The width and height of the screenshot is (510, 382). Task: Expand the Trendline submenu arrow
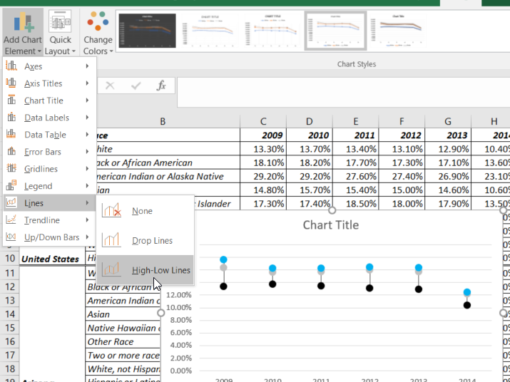click(87, 220)
